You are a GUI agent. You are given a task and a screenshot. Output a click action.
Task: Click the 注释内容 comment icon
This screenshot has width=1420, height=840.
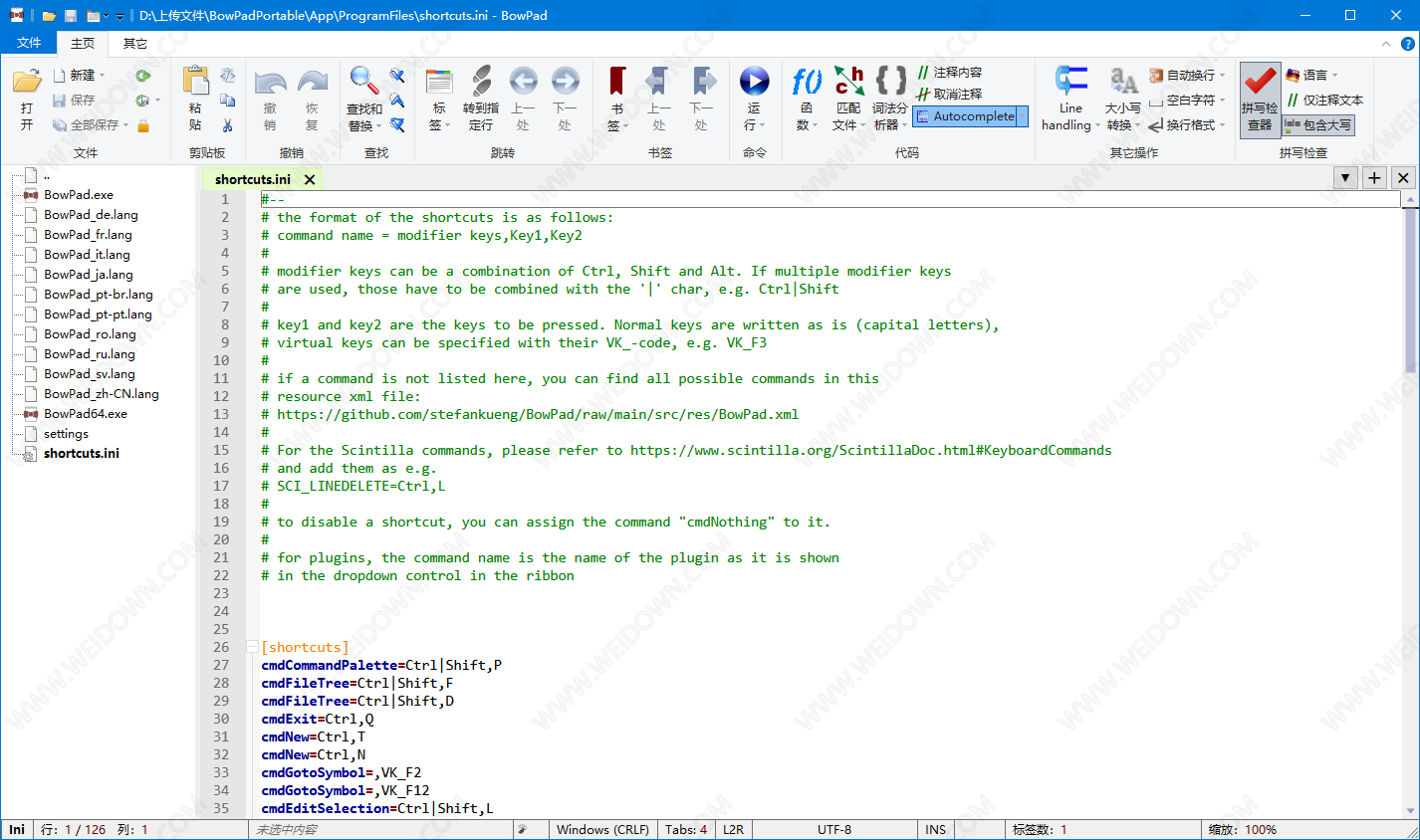click(923, 72)
